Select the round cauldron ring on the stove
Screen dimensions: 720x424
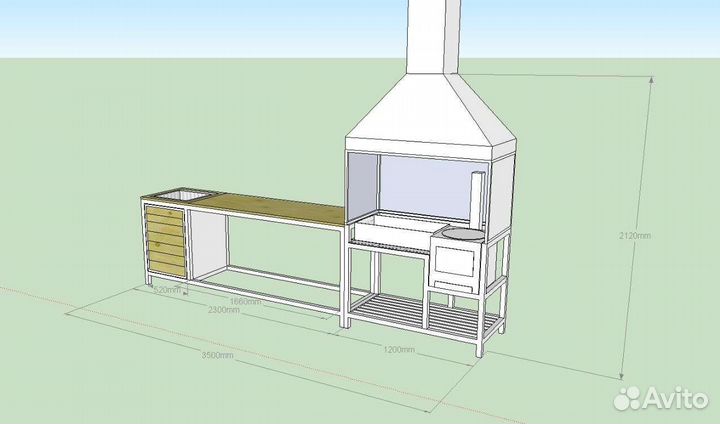[459, 232]
